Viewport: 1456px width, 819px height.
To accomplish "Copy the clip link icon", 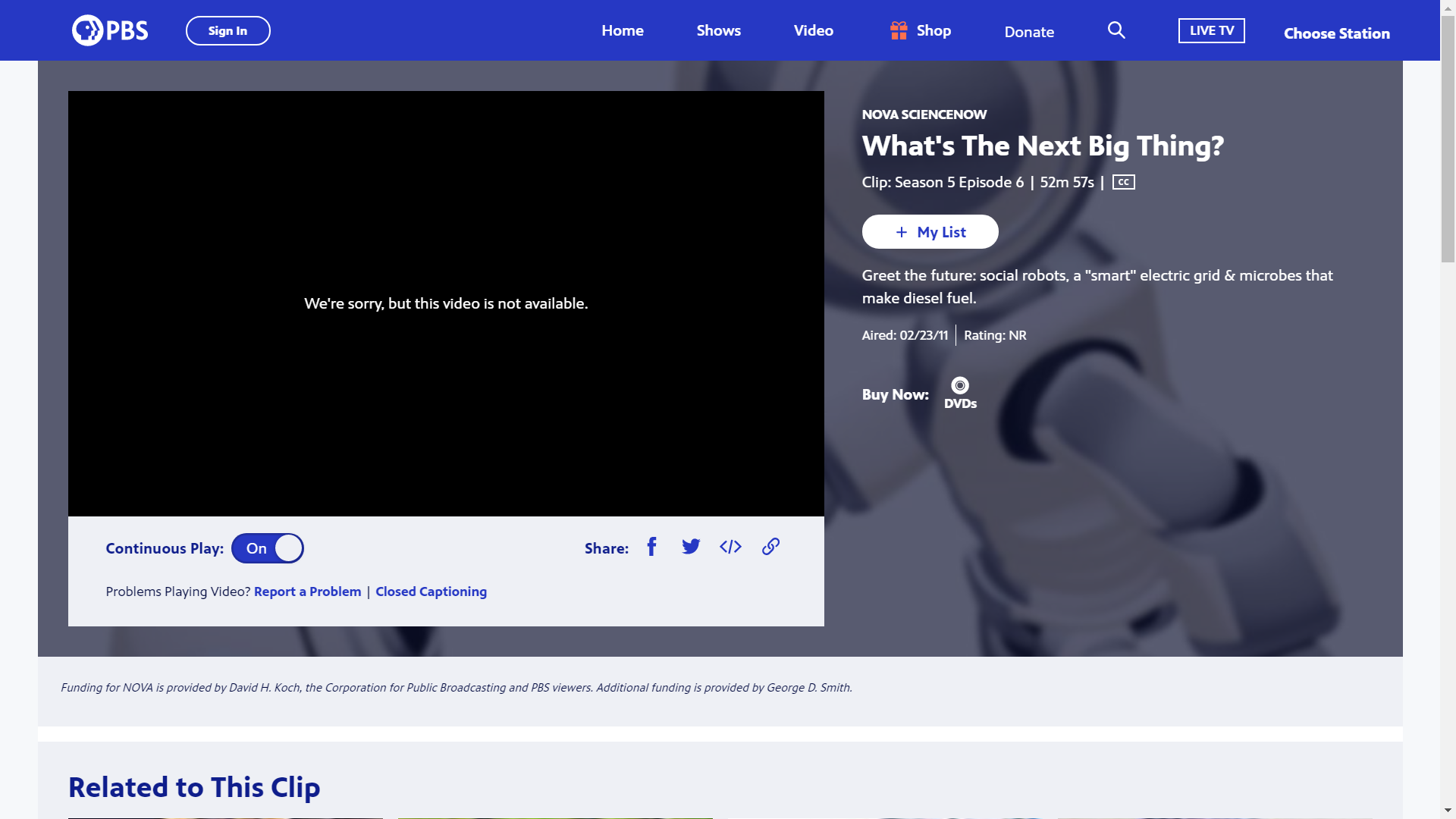I will (770, 547).
